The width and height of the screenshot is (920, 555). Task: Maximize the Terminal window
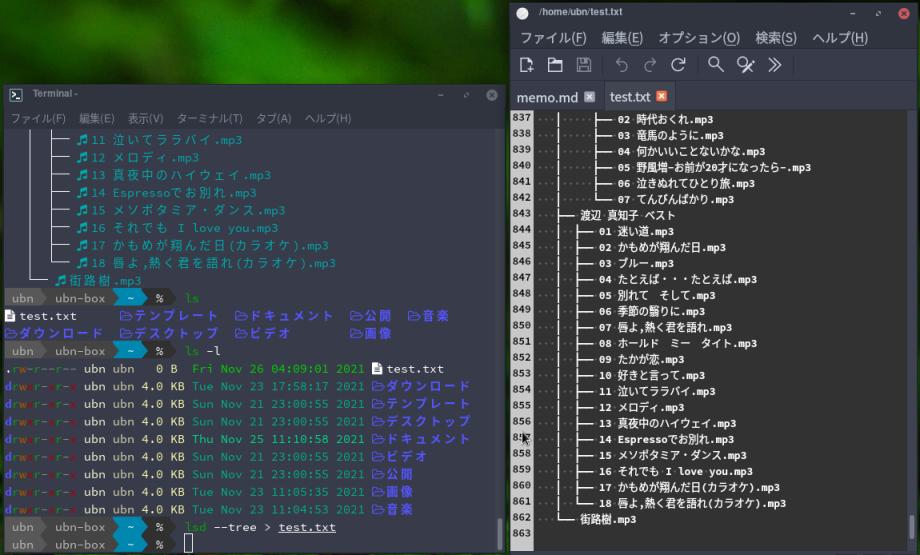(x=466, y=95)
